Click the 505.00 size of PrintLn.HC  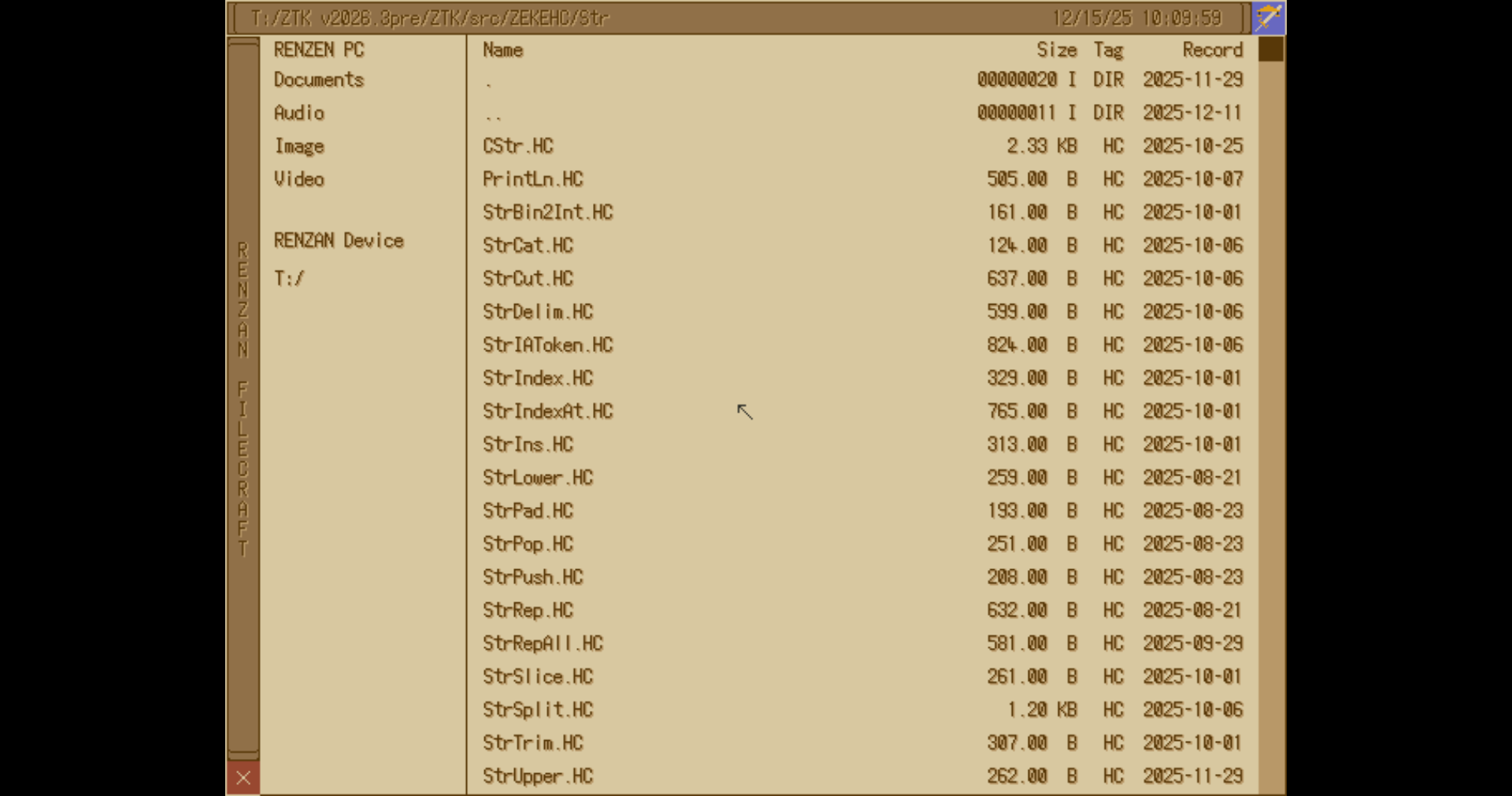pyautogui.click(x=1017, y=179)
